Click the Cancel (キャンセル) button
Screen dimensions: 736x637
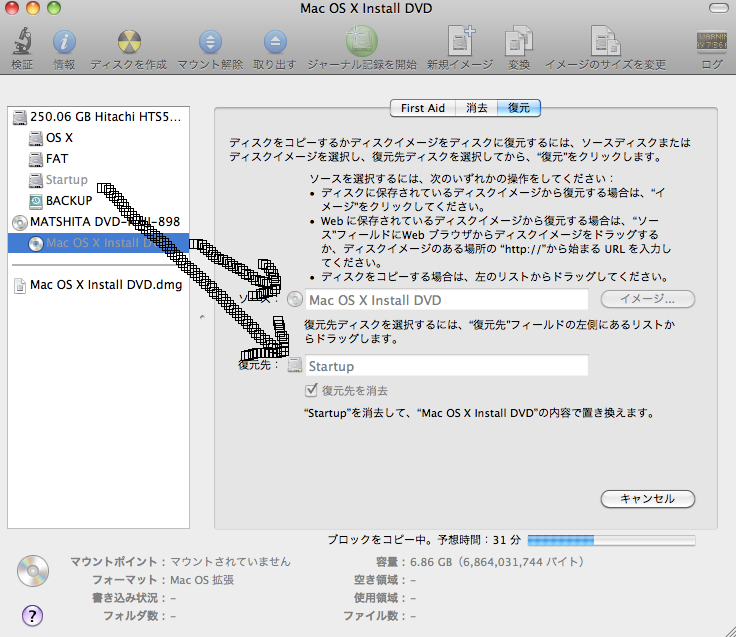coord(647,499)
